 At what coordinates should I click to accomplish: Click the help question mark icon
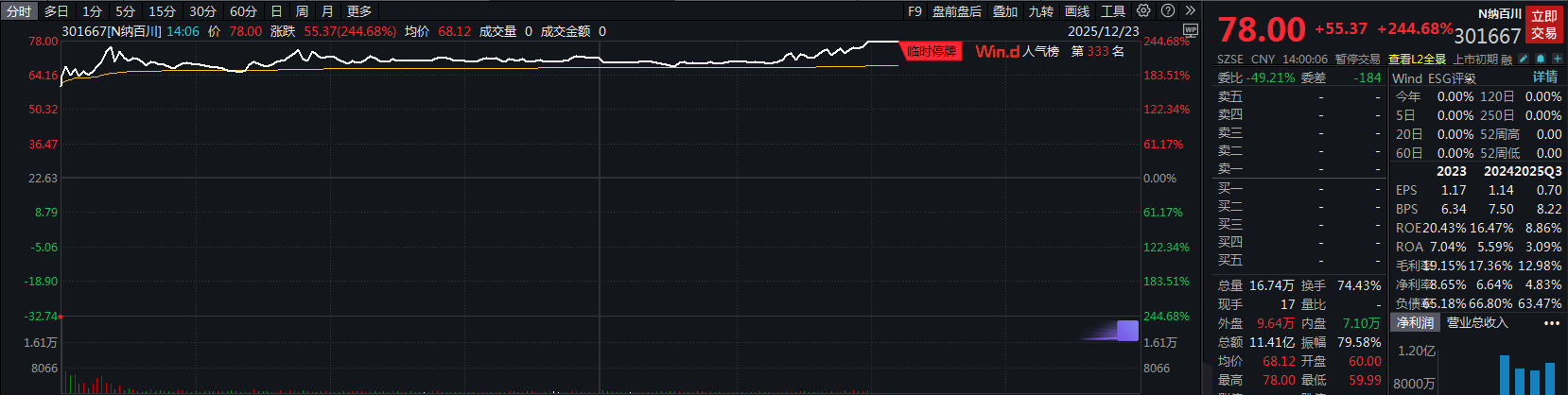(x=1168, y=11)
